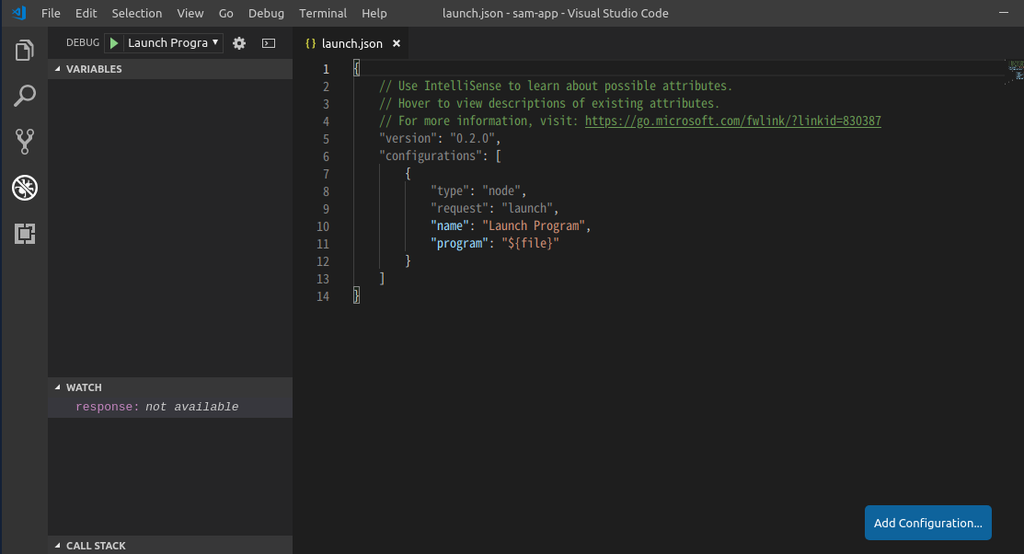Open the Search view icon
Screen dimensions: 1024x554
click(24, 96)
